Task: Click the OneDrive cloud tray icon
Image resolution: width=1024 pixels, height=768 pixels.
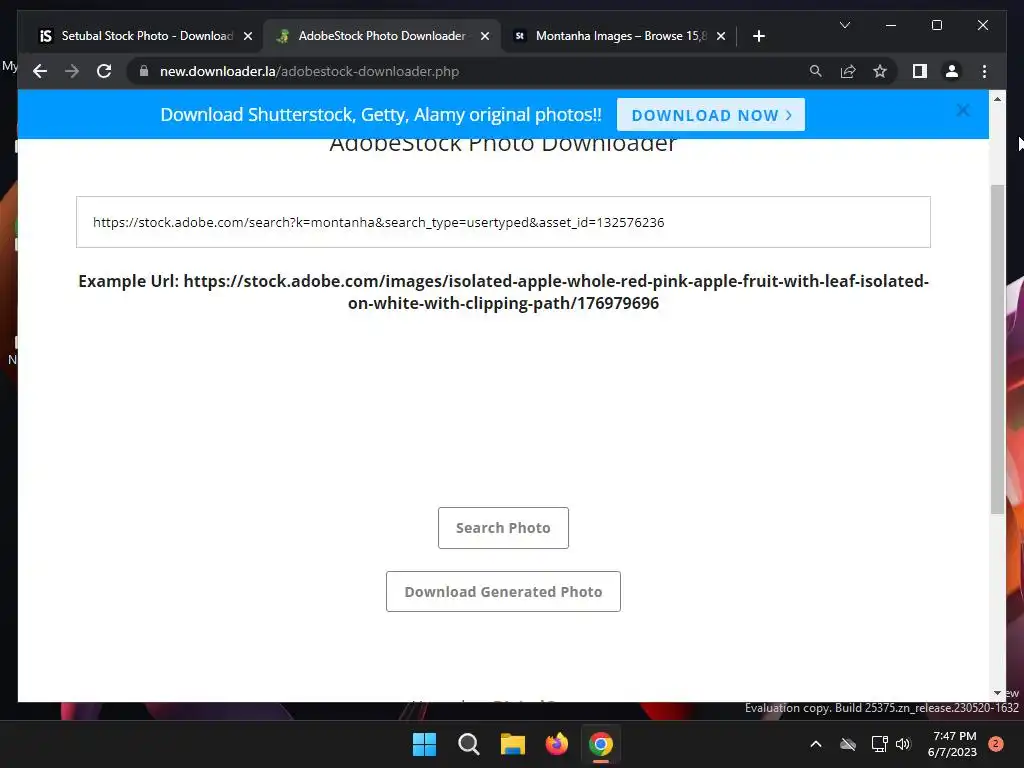Action: pyautogui.click(x=848, y=744)
